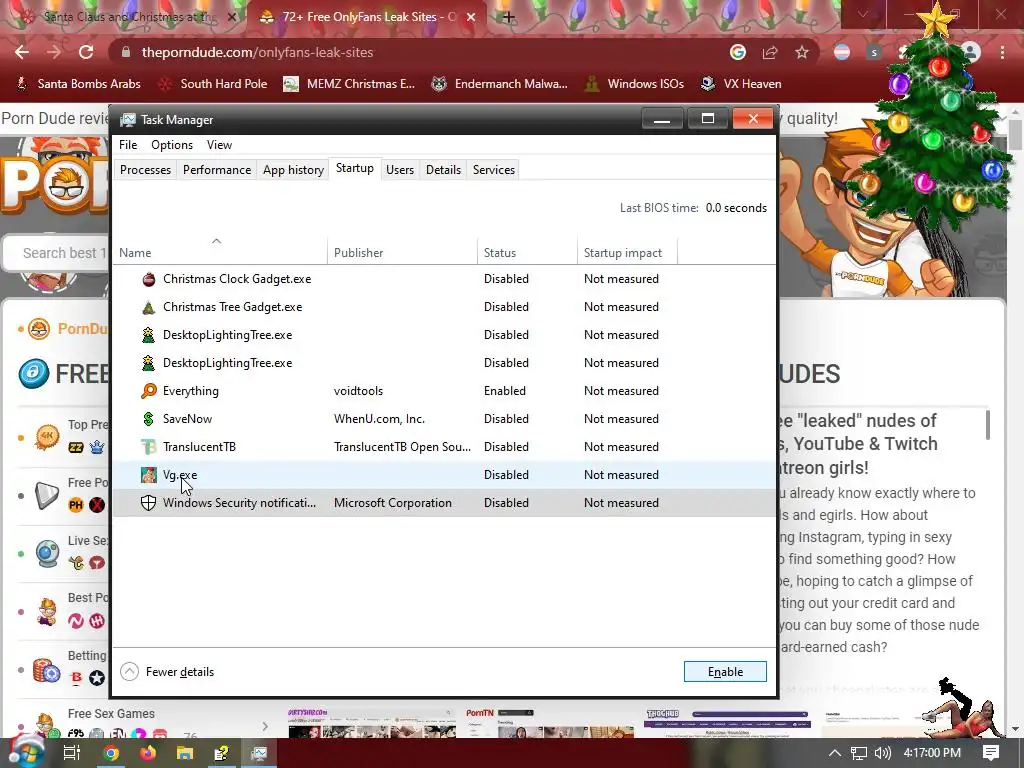Switch to the Users tab
Image resolution: width=1024 pixels, height=768 pixels.
(400, 170)
